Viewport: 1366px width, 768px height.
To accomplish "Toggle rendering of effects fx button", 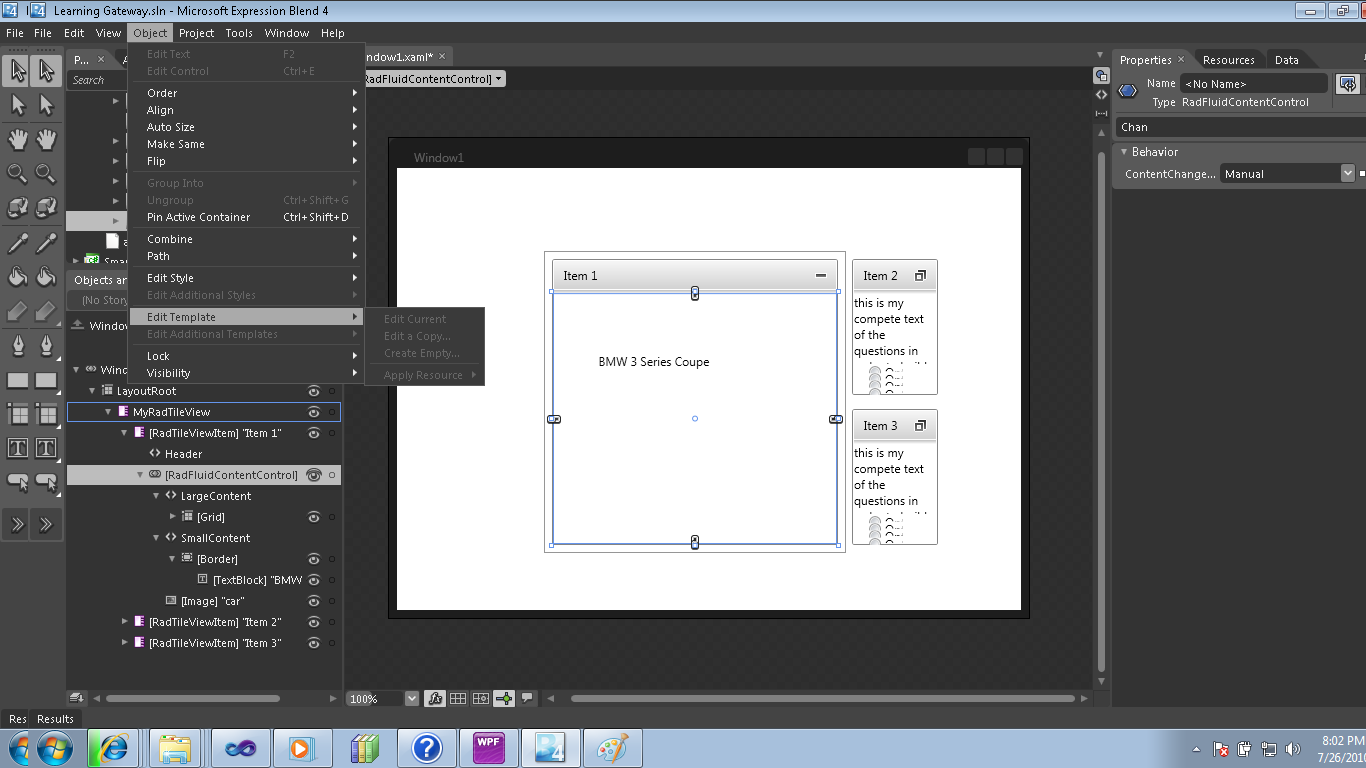I will [435, 699].
